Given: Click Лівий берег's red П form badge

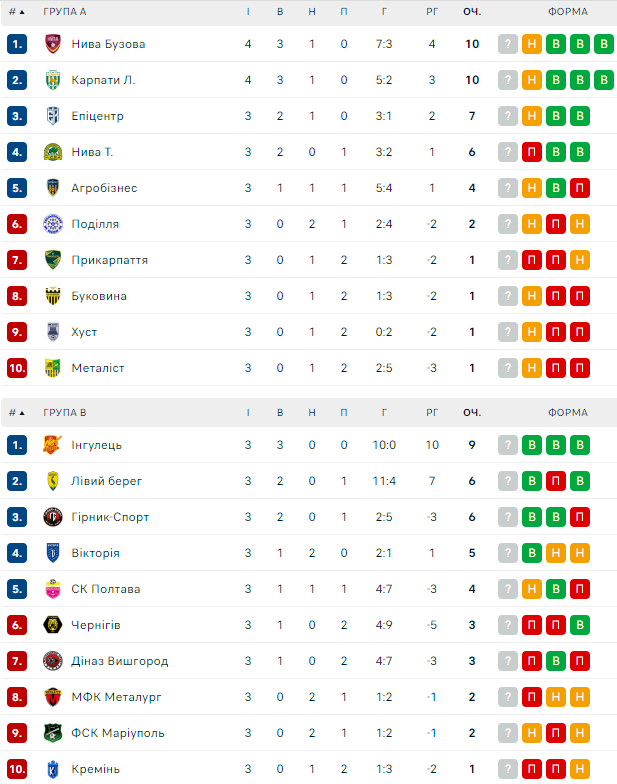Looking at the screenshot, I should [x=556, y=481].
